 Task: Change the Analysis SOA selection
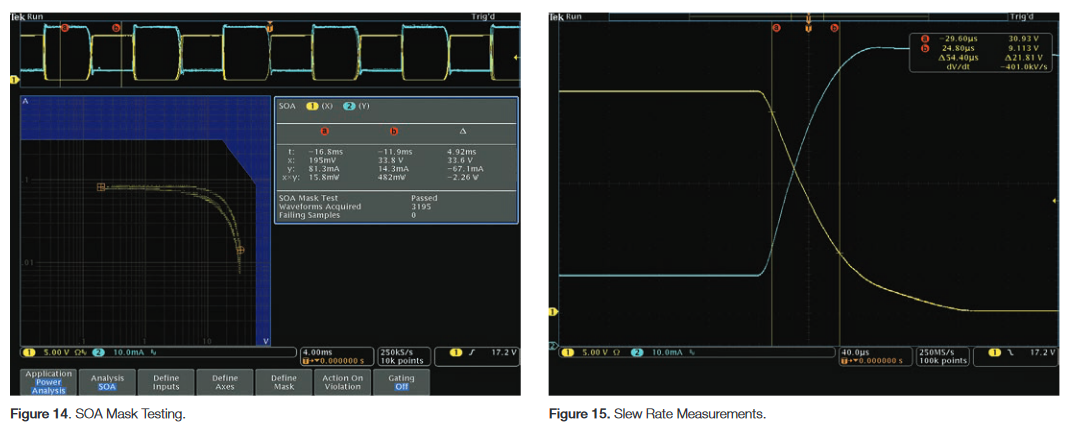tap(107, 382)
